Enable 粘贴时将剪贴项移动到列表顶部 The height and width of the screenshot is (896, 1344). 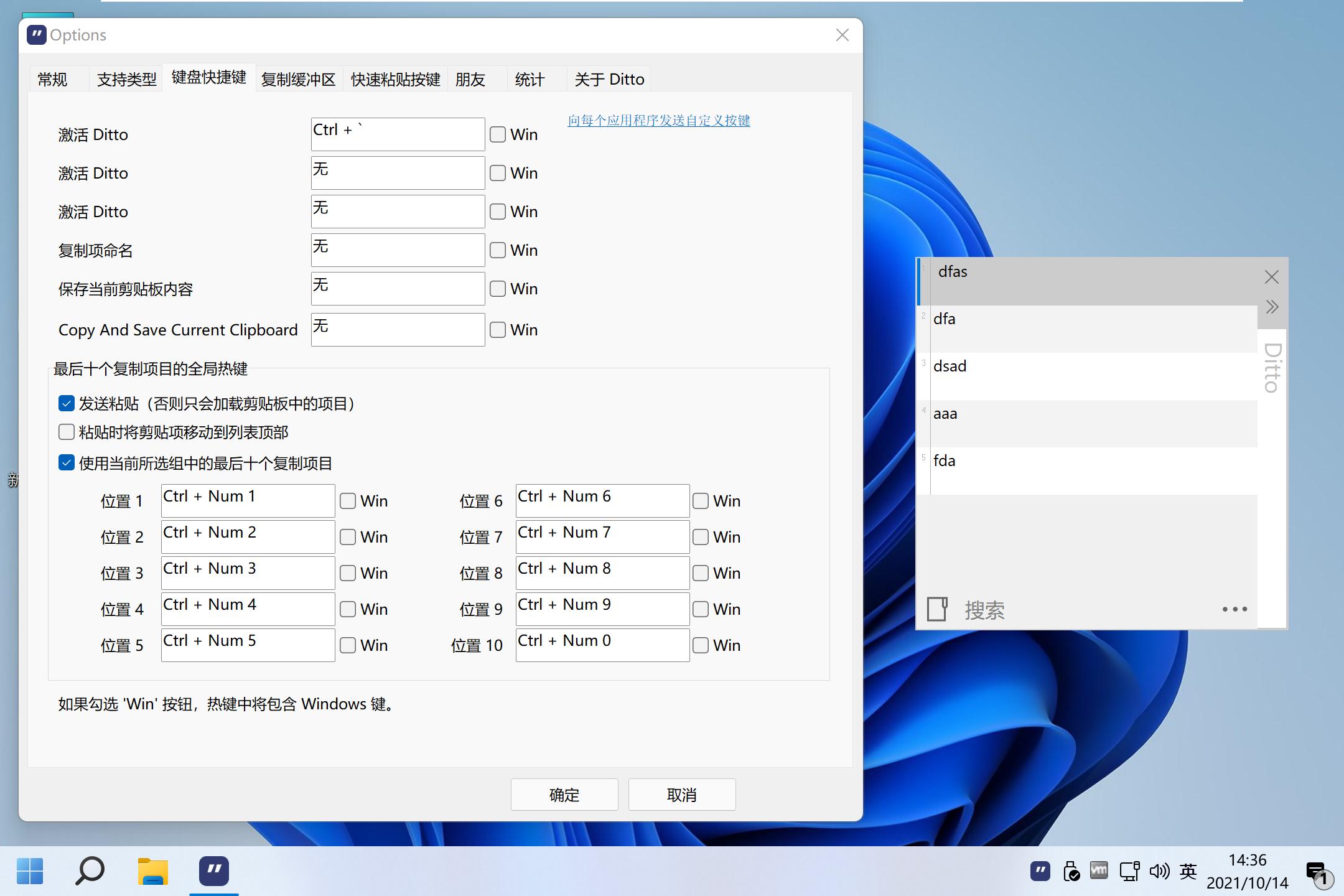[x=66, y=431]
